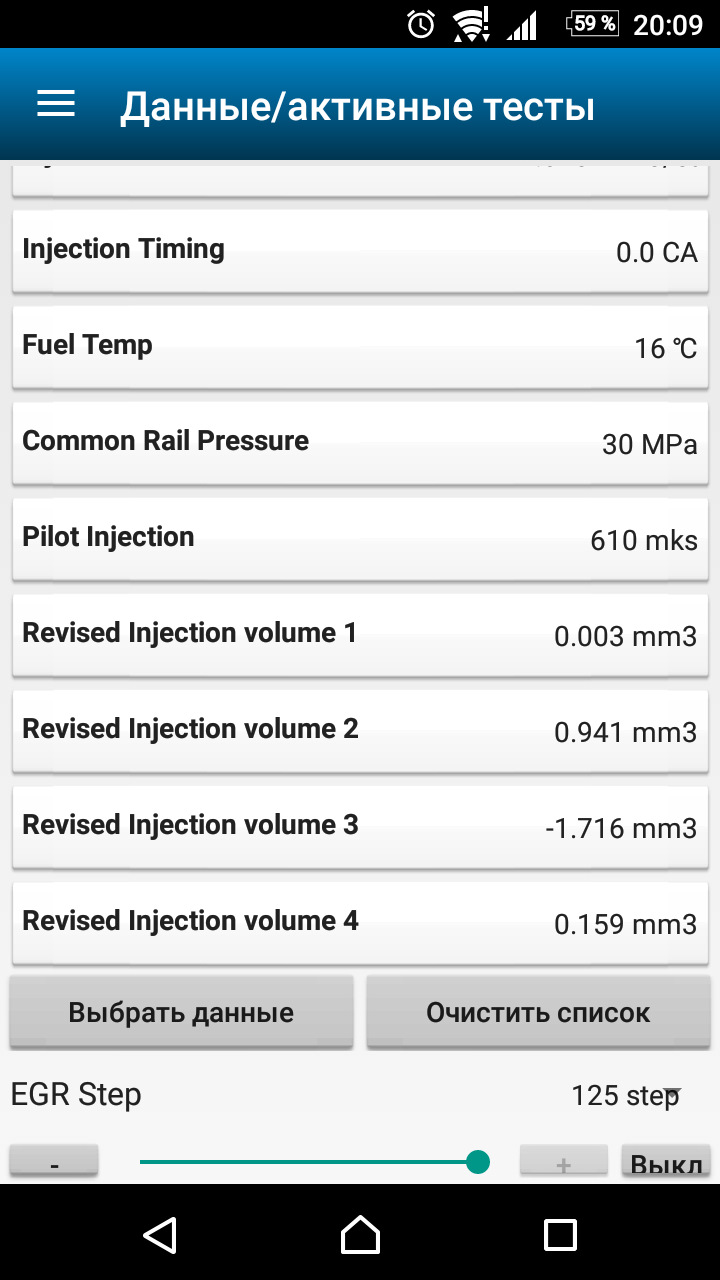Screen dimensions: 720x1280
Task: Select the Injection Timing data row
Action: [360, 250]
